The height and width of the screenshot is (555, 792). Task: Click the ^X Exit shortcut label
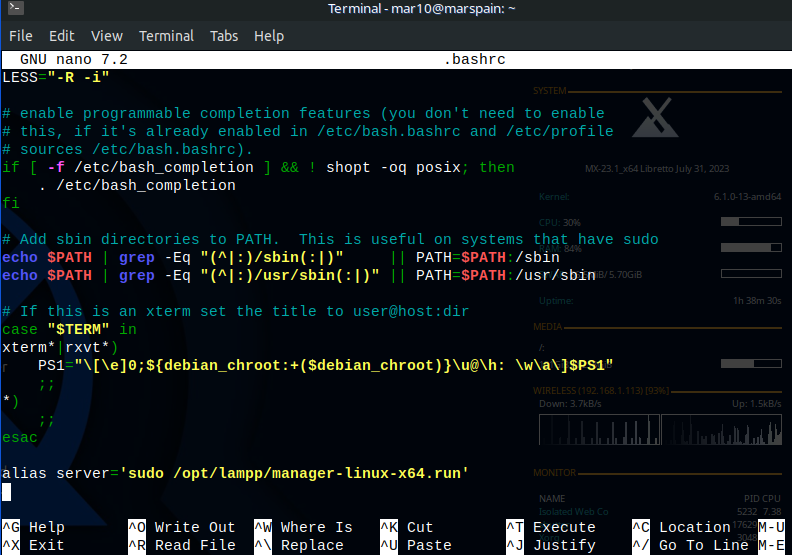click(34, 545)
